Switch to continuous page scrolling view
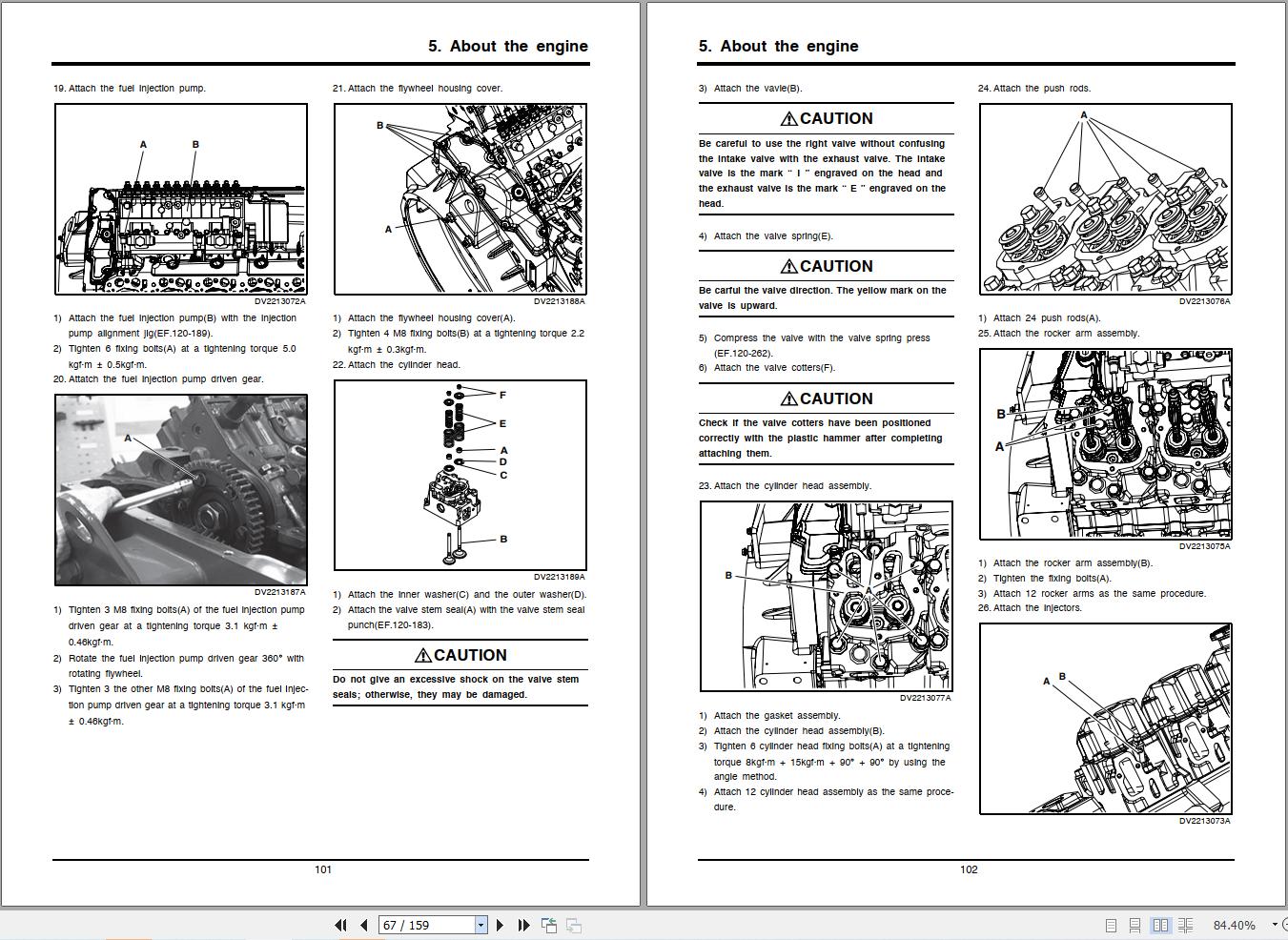Image resolution: width=1288 pixels, height=940 pixels. (1135, 925)
